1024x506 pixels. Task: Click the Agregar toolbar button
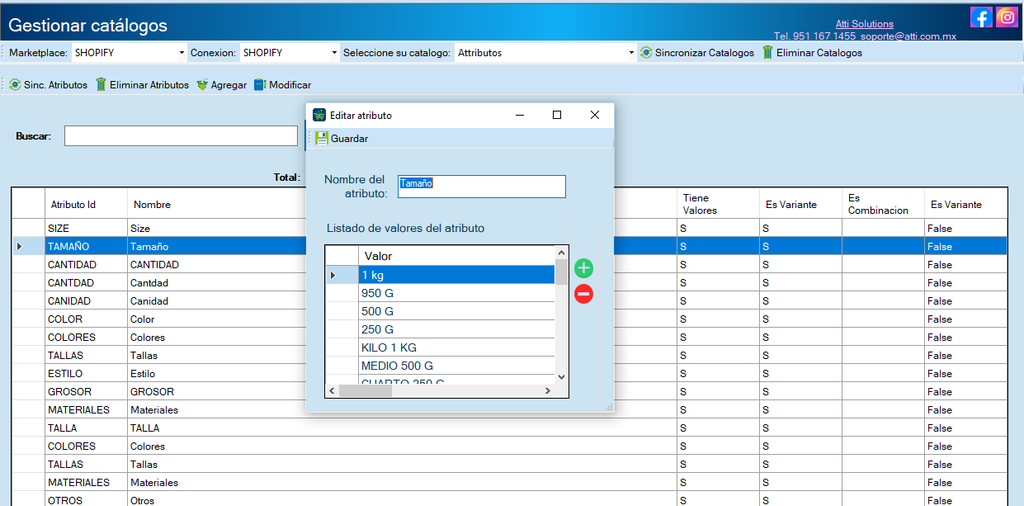point(221,85)
